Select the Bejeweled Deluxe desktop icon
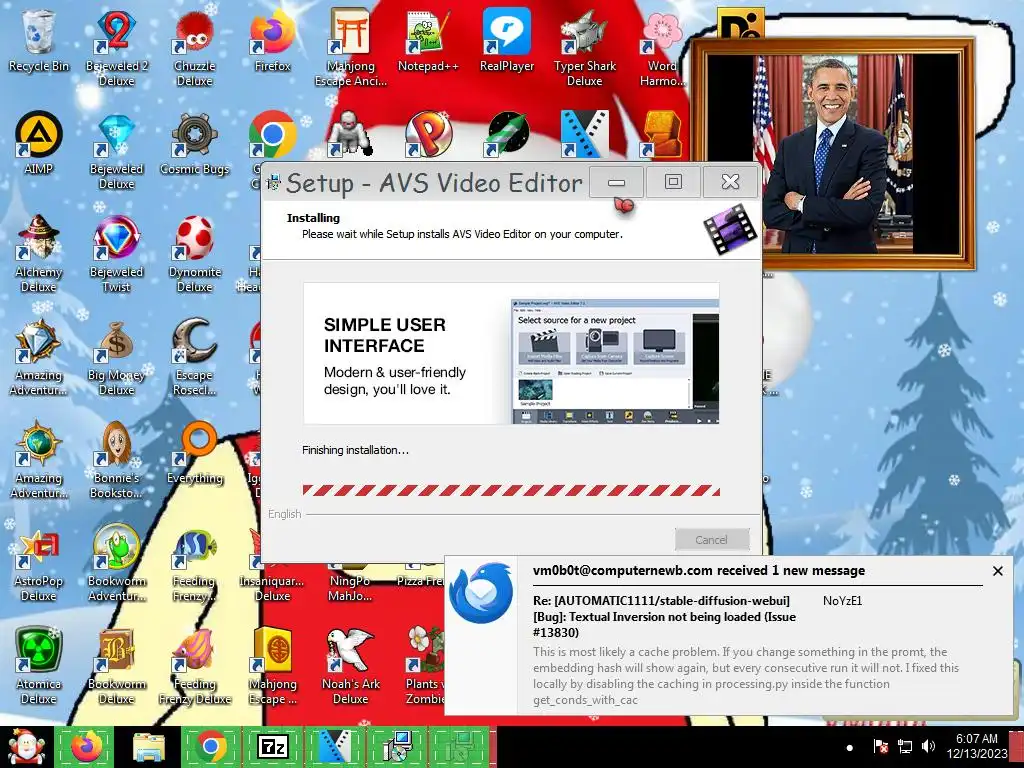This screenshot has width=1024, height=768. (116, 150)
